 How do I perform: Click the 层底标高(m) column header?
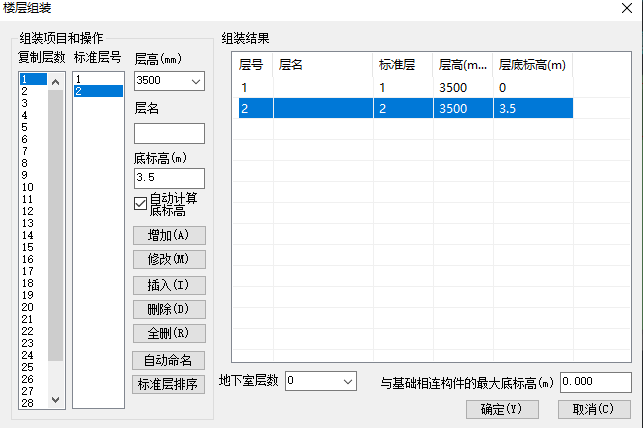(x=533, y=65)
